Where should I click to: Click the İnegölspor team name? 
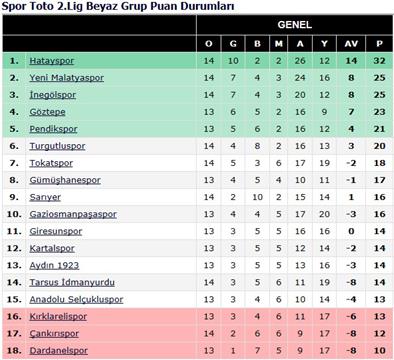53,95
